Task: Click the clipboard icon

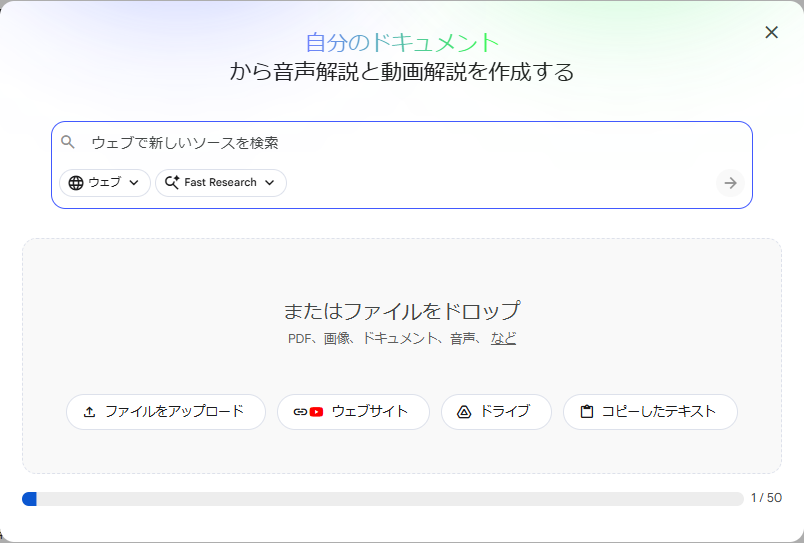Action: [x=587, y=412]
